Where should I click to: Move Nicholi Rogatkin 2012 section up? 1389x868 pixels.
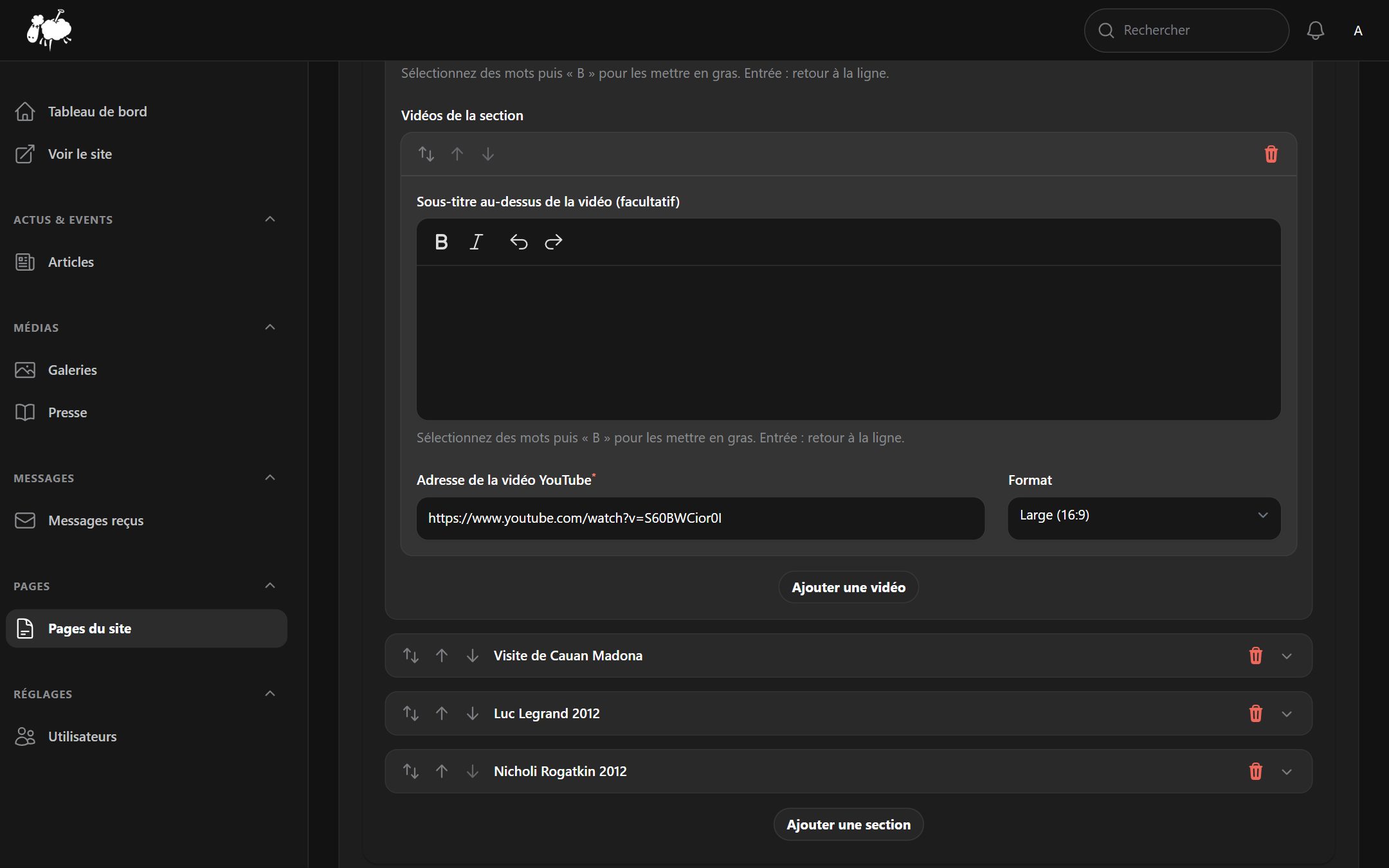tap(442, 771)
